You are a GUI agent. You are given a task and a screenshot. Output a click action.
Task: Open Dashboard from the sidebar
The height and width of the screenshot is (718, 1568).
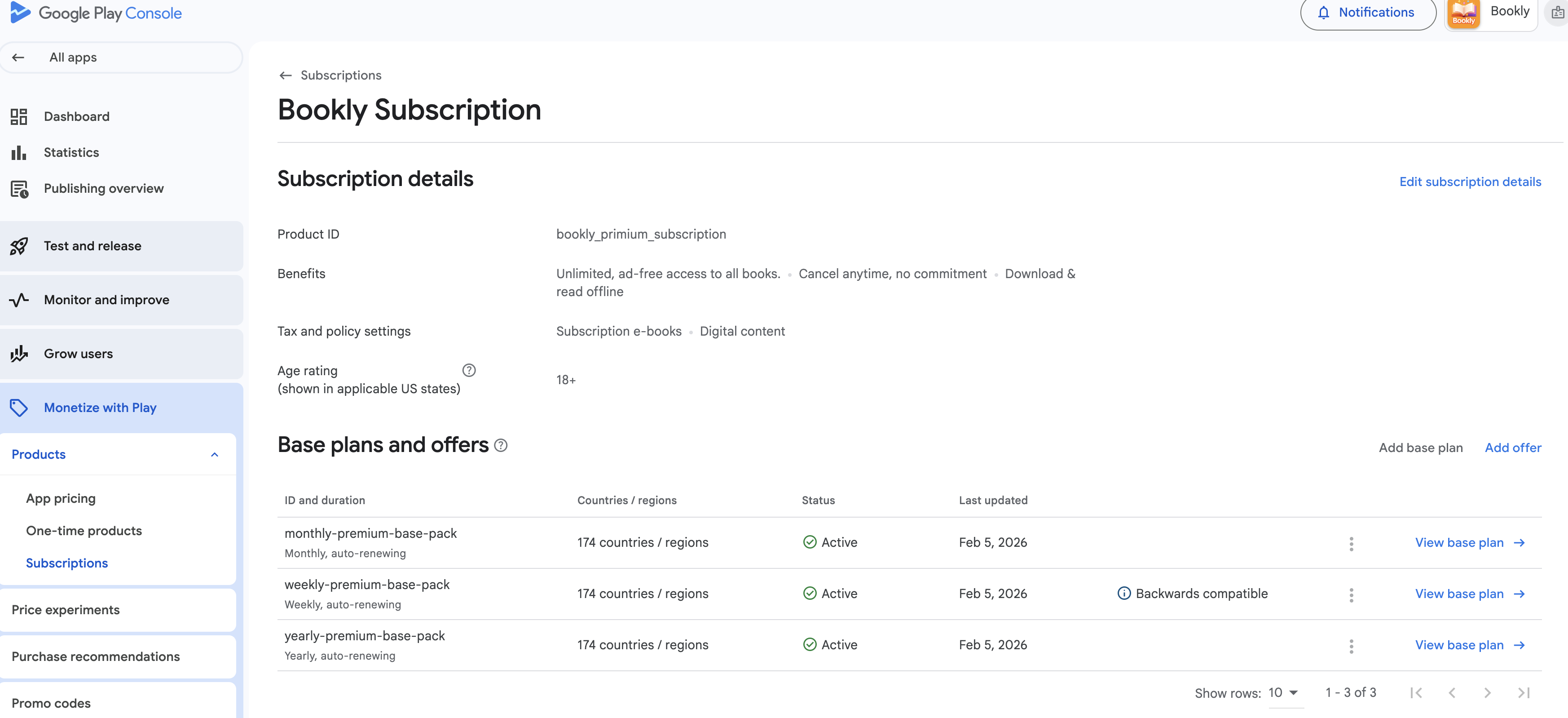tap(77, 116)
